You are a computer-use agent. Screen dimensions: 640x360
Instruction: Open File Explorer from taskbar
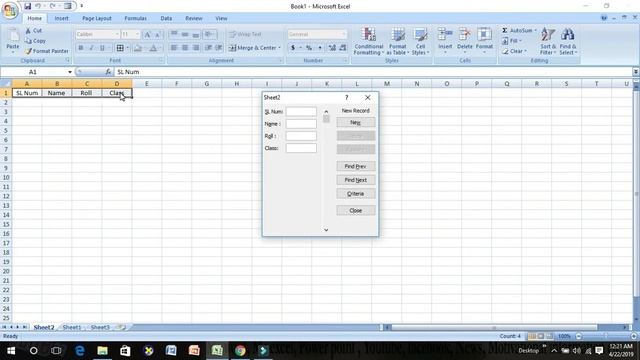coord(102,351)
